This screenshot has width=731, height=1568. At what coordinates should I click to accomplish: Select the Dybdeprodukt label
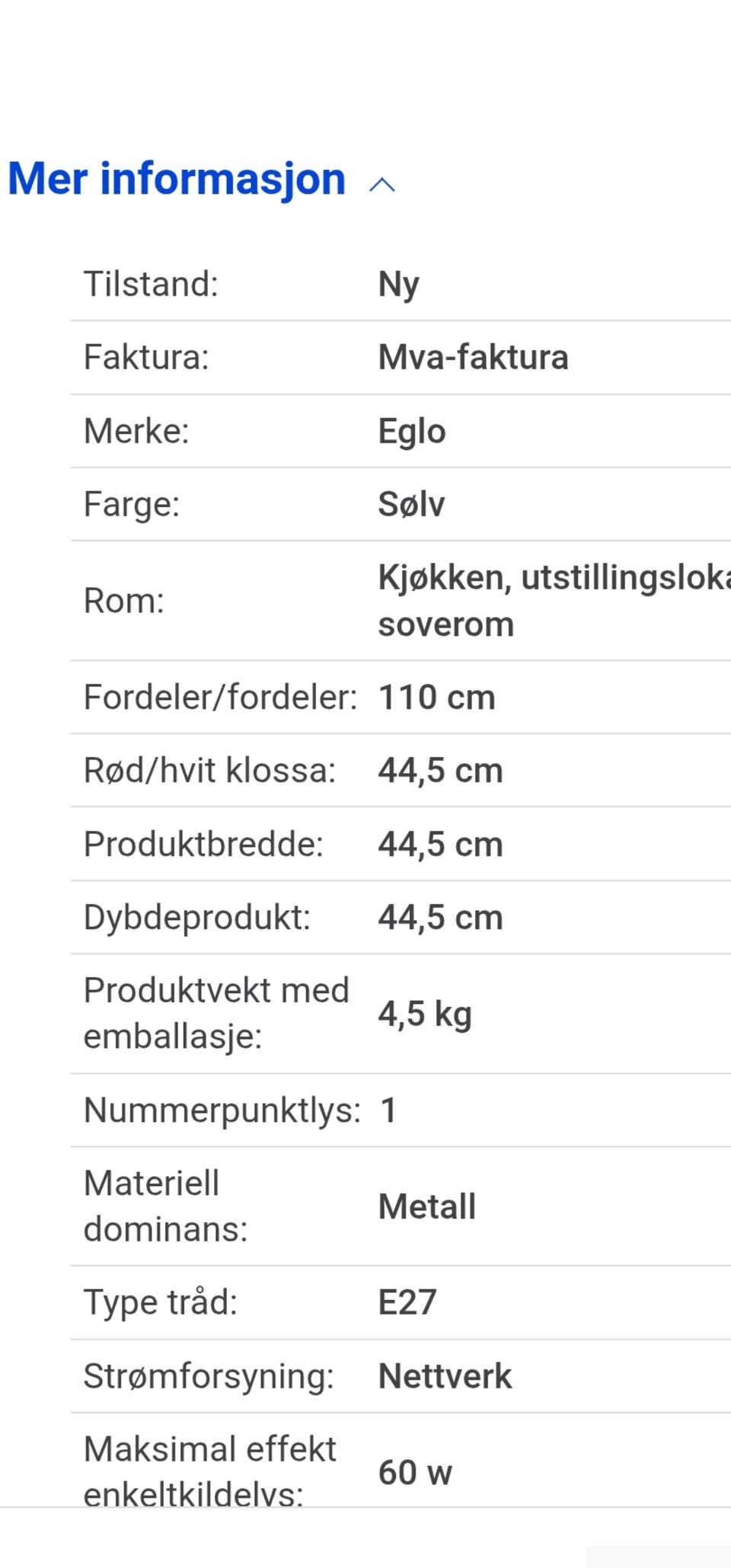pyautogui.click(x=197, y=918)
